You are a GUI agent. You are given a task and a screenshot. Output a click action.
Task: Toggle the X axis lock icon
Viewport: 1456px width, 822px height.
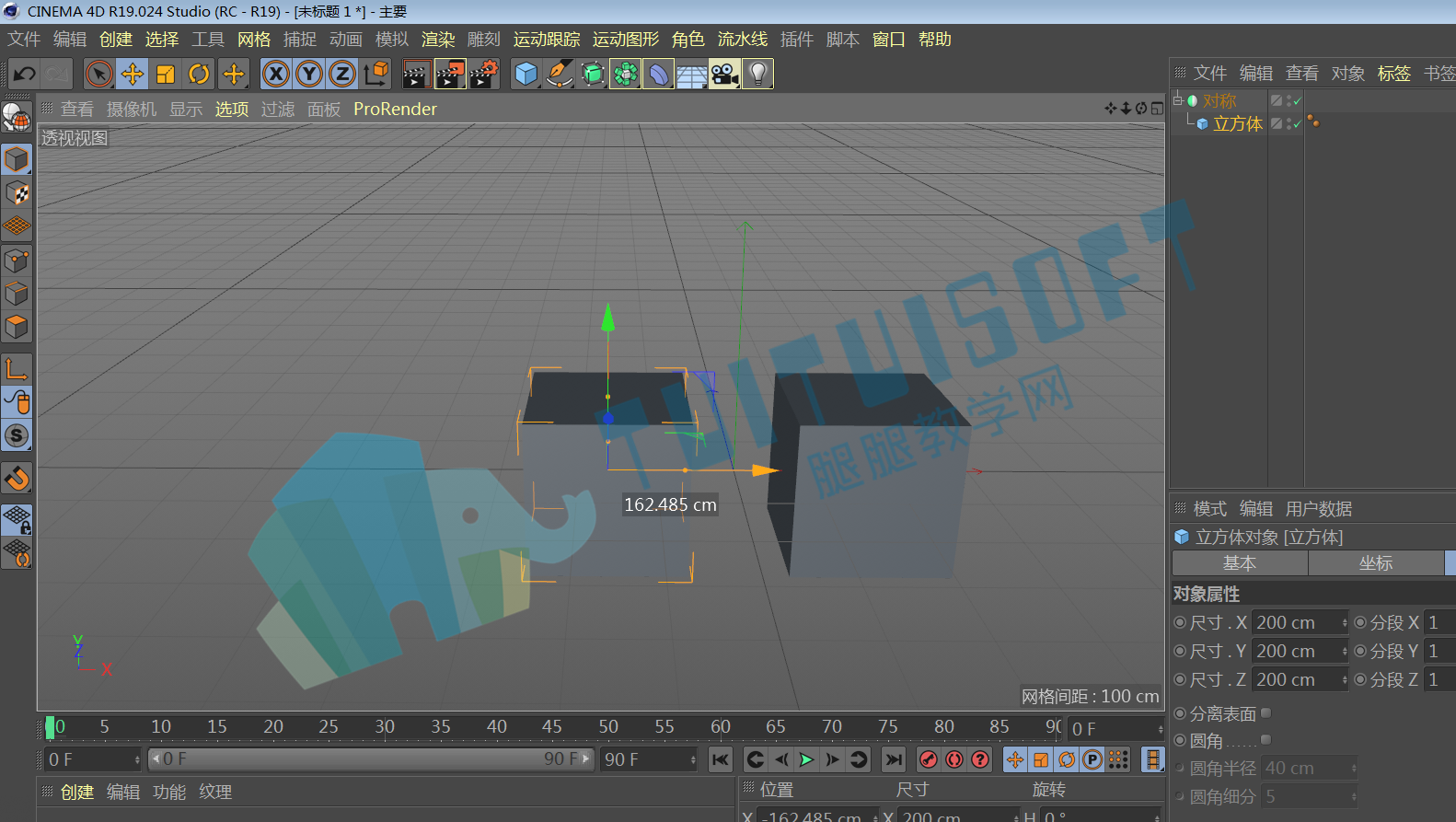(x=276, y=74)
